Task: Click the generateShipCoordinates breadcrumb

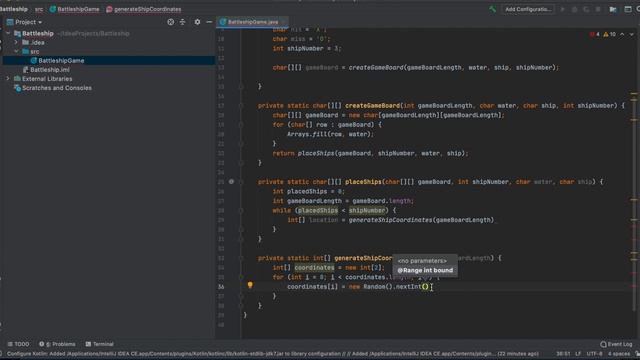Action: tap(147, 9)
